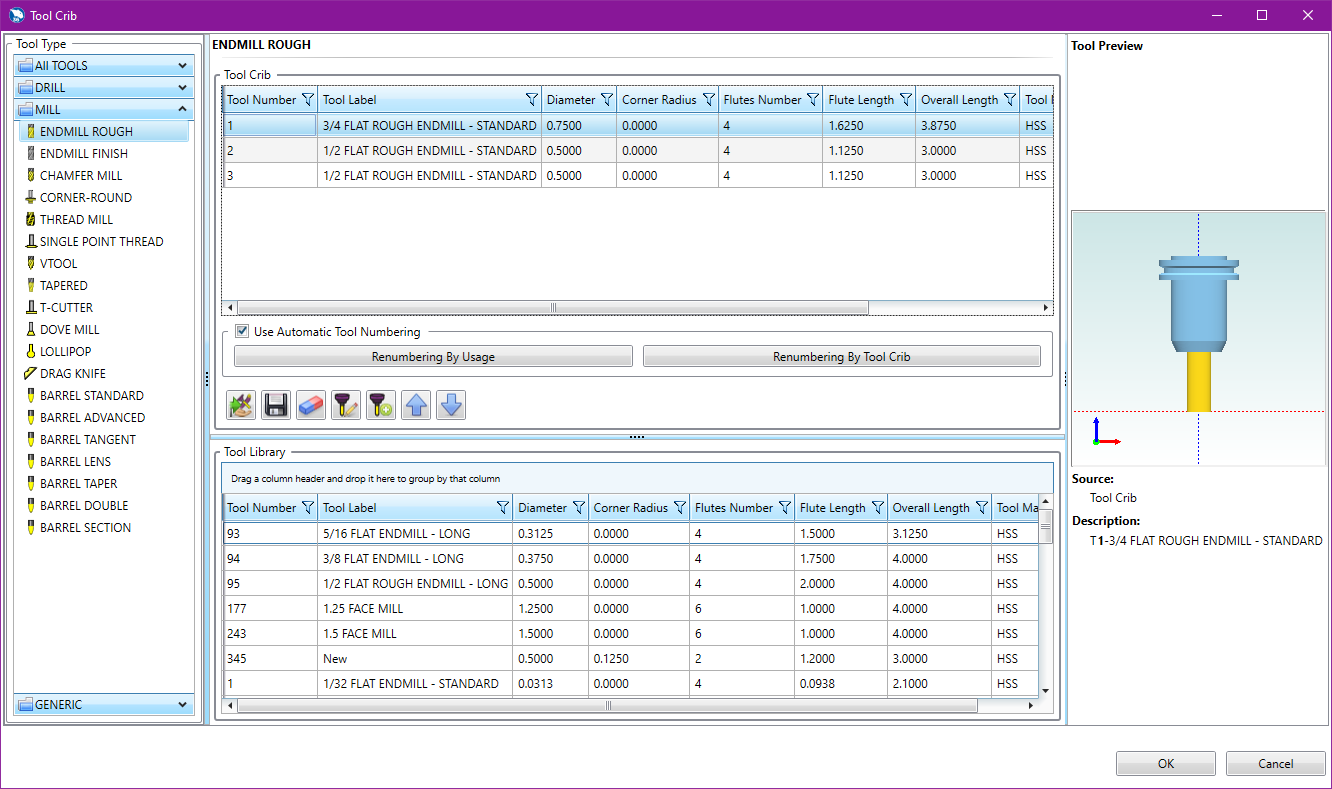Click the load tools icon in crib toolbar
This screenshot has width=1332, height=789.
(241, 405)
